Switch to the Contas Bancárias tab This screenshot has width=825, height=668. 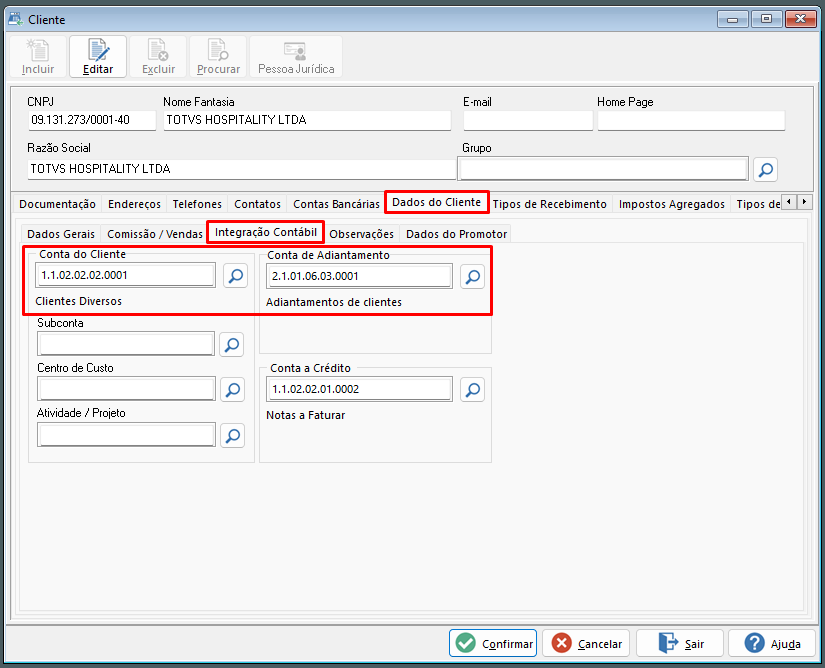coord(336,204)
